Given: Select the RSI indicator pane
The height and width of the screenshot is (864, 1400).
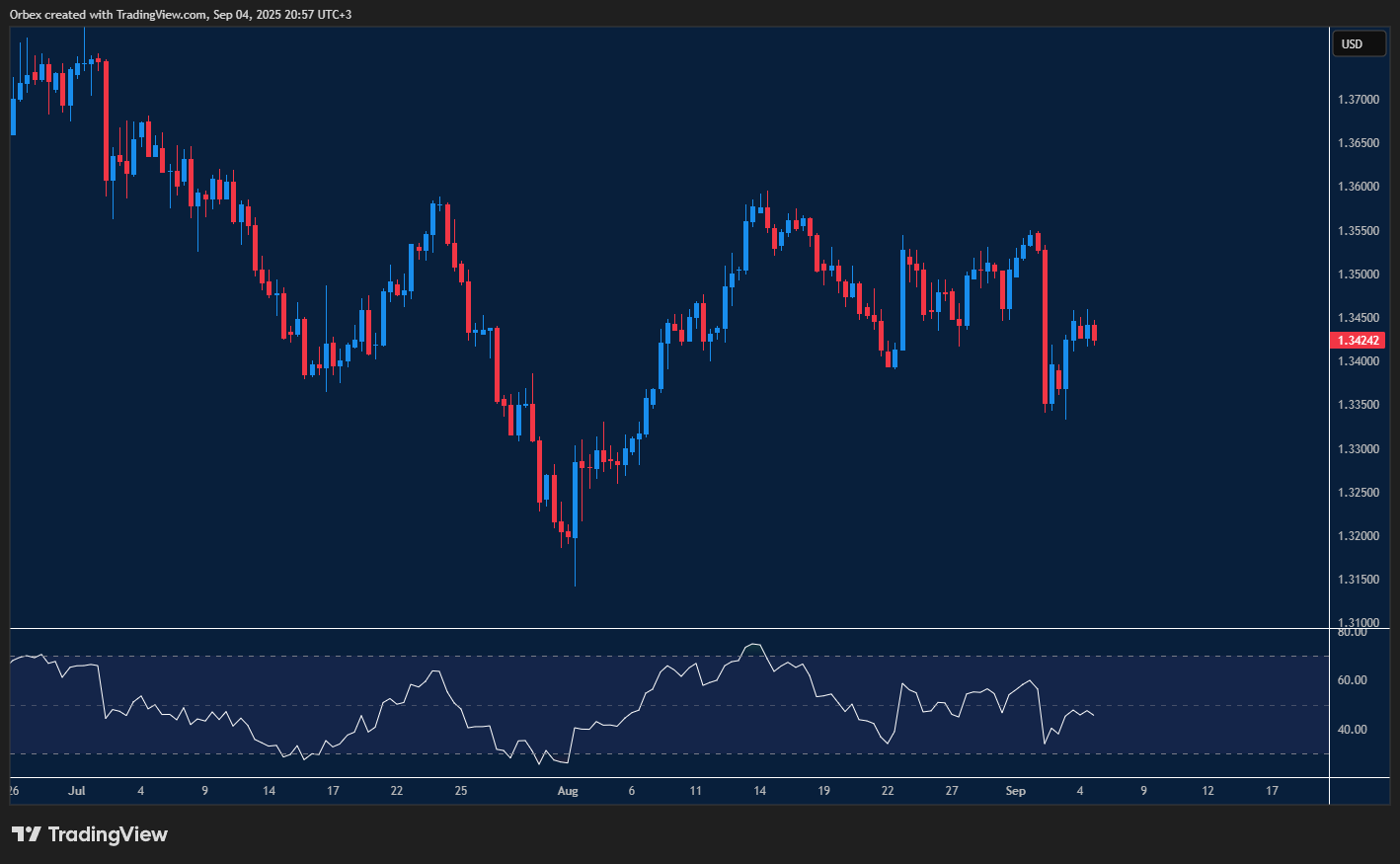Looking at the screenshot, I should point(661,701).
